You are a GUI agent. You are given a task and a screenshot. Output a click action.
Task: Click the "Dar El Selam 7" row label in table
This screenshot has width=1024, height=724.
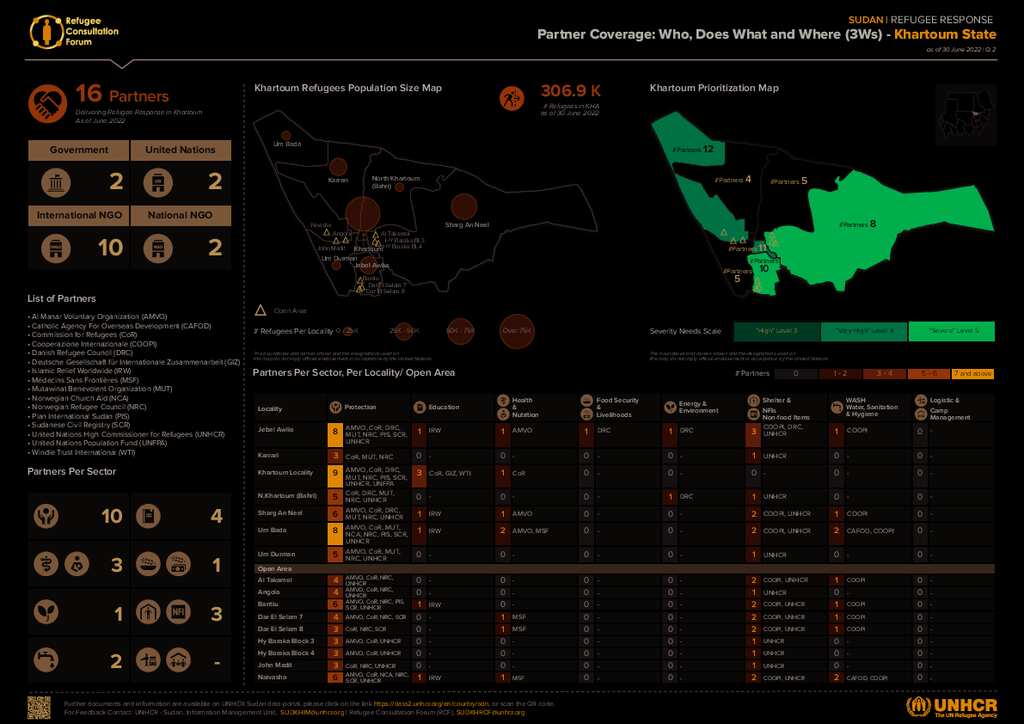(x=280, y=617)
